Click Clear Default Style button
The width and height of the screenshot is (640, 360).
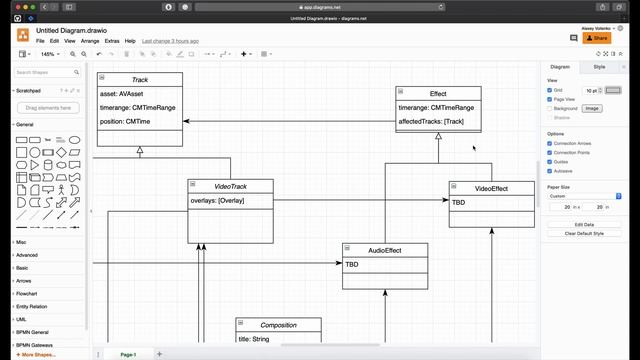(584, 233)
